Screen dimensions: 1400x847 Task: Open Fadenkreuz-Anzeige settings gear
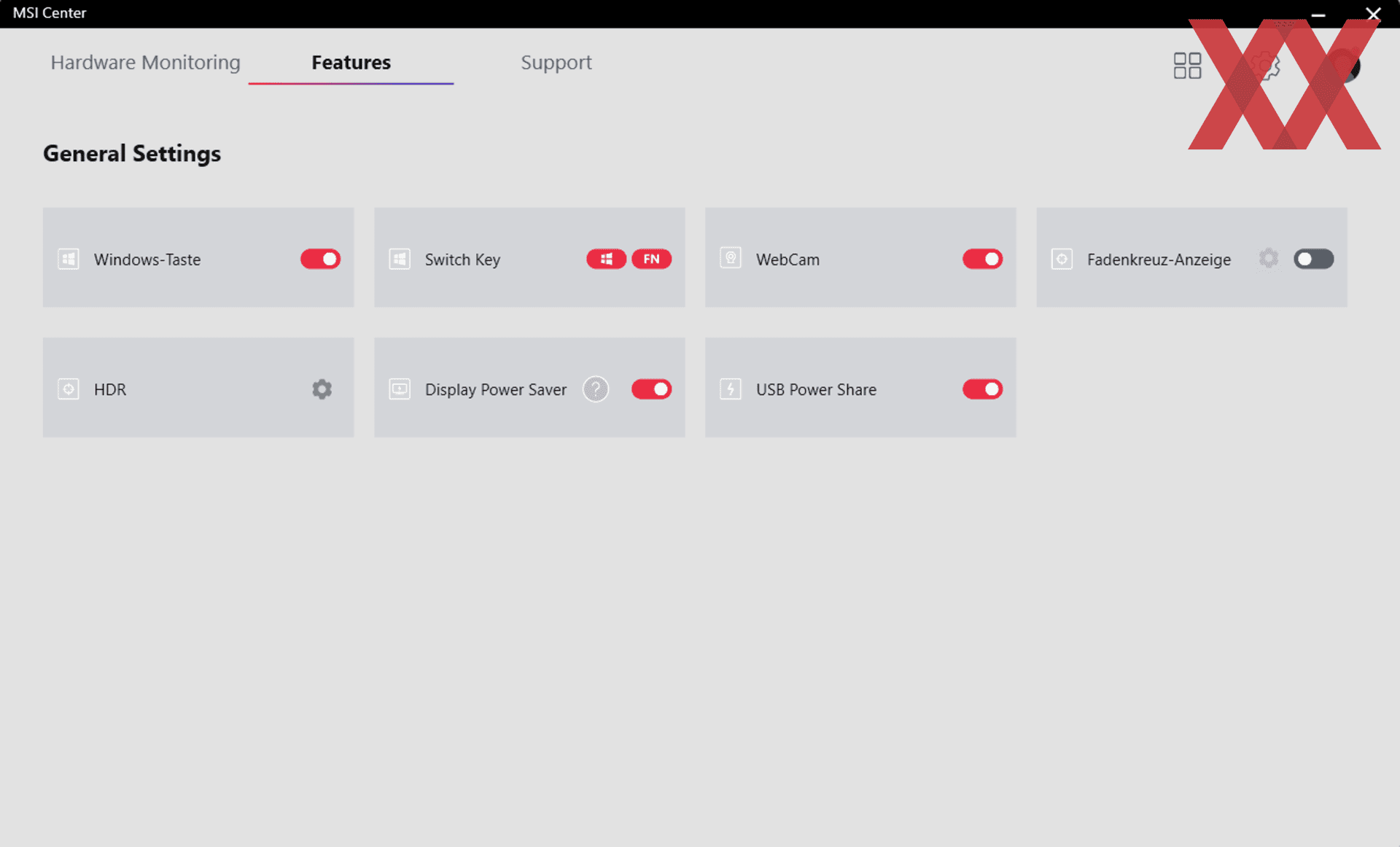tap(1269, 258)
